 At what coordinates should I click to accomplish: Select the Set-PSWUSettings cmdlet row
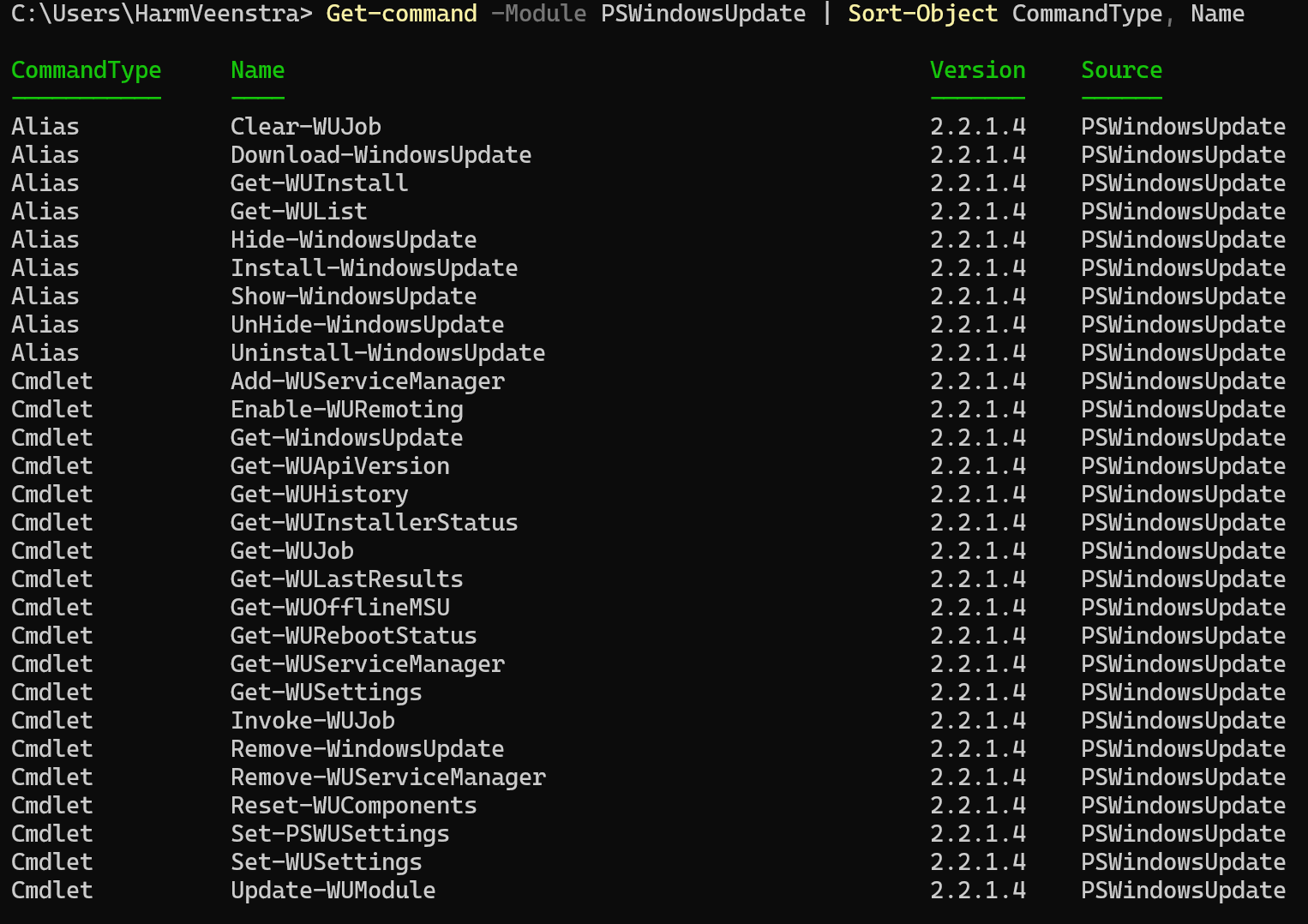(339, 833)
